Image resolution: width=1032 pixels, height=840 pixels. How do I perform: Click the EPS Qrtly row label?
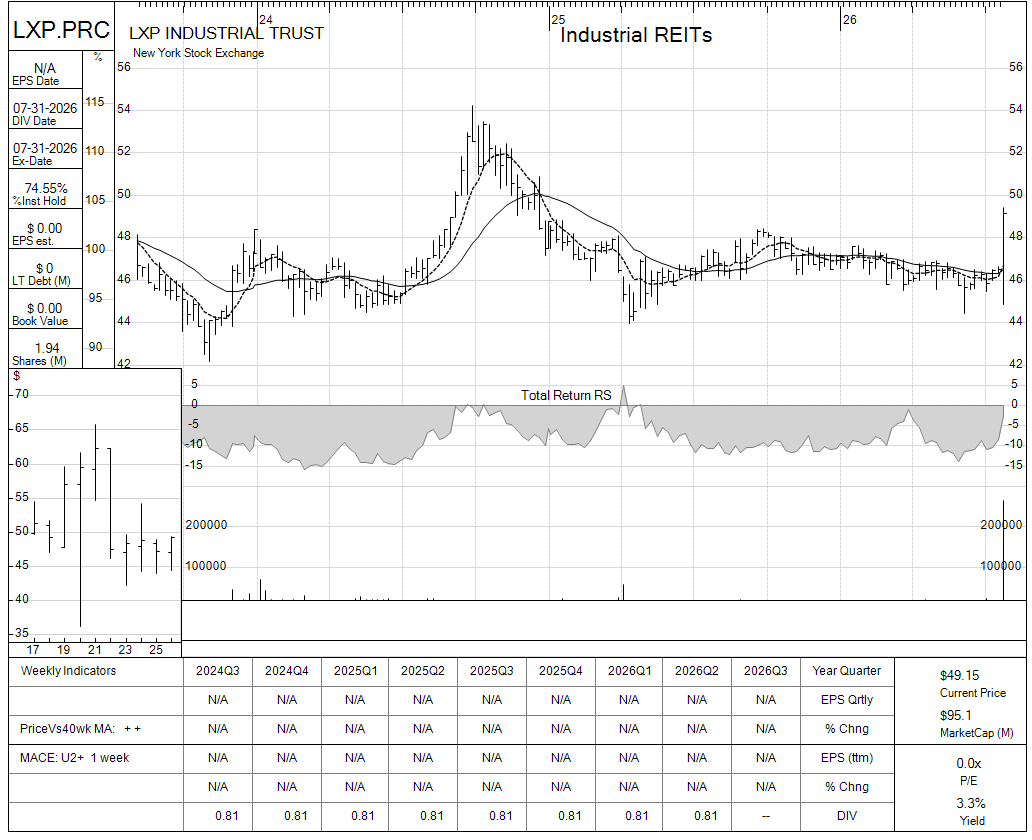point(846,700)
